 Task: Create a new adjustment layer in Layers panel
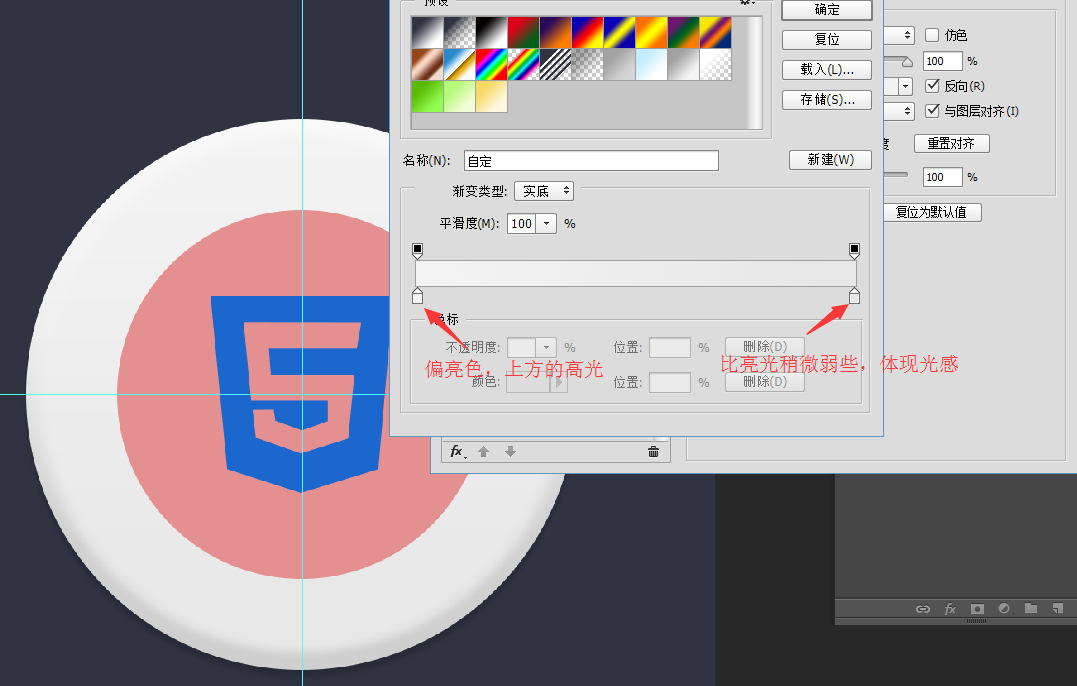tap(1004, 608)
